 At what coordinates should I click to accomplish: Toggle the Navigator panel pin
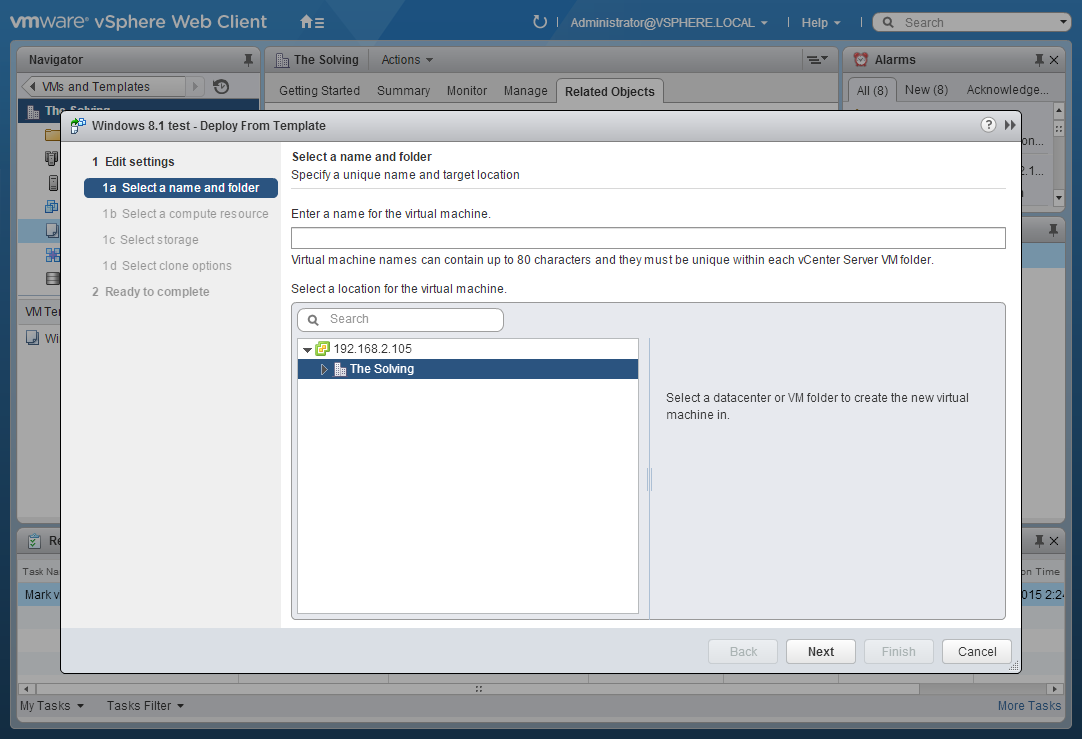[x=248, y=60]
